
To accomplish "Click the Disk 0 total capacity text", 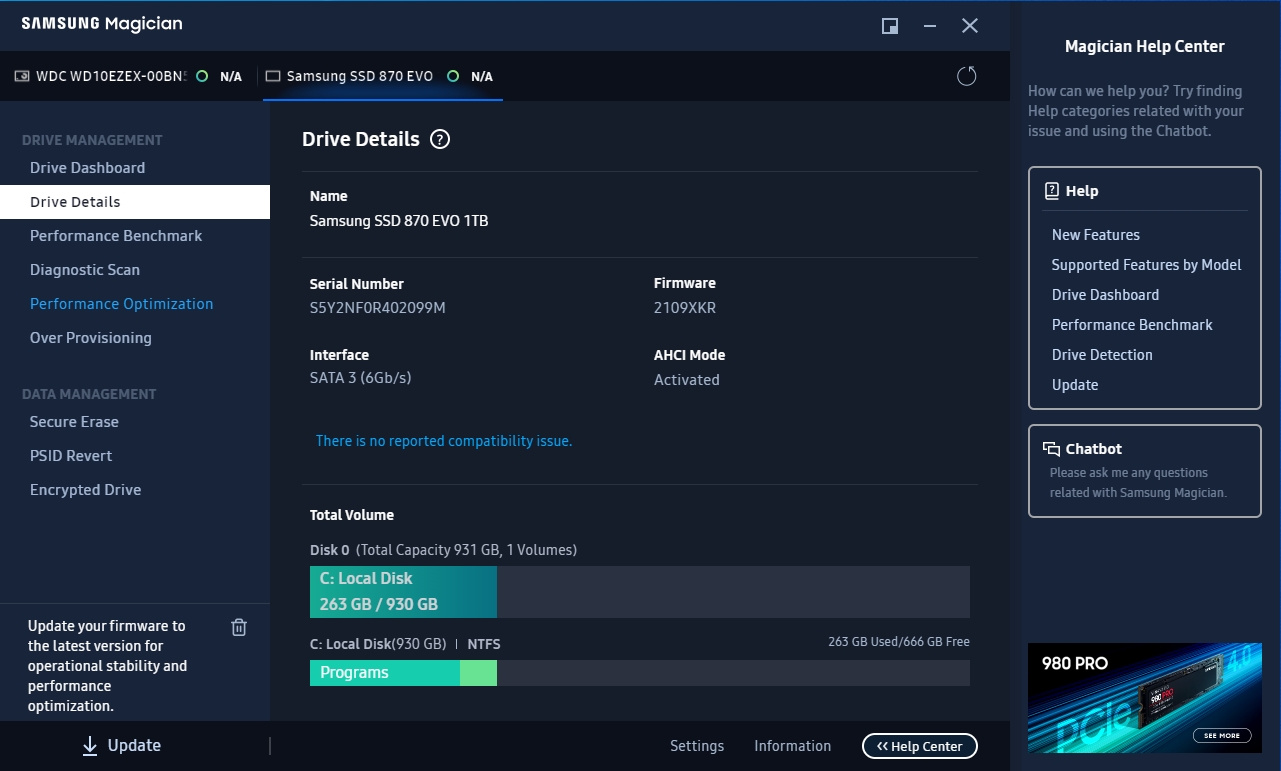I will 467,550.
